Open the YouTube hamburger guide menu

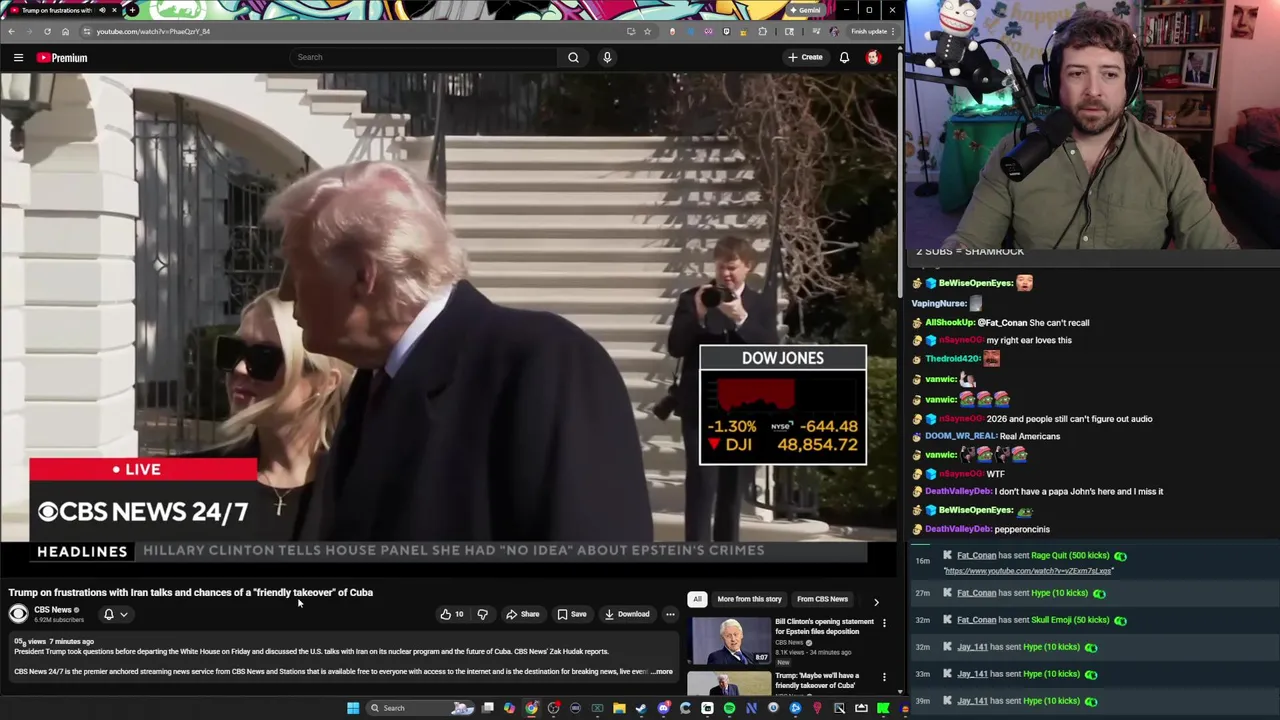pyautogui.click(x=18, y=57)
